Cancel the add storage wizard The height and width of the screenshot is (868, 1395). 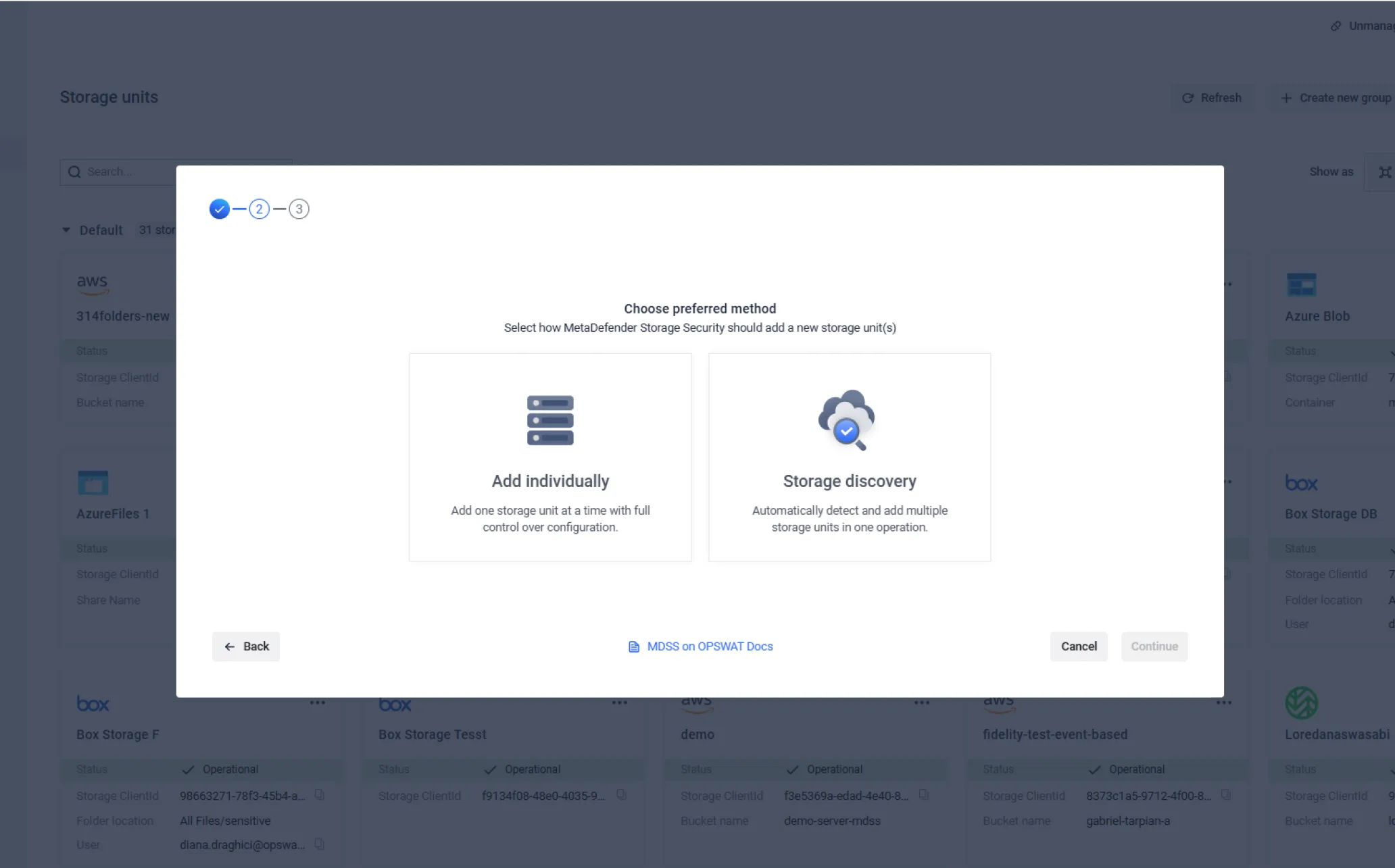click(x=1079, y=646)
